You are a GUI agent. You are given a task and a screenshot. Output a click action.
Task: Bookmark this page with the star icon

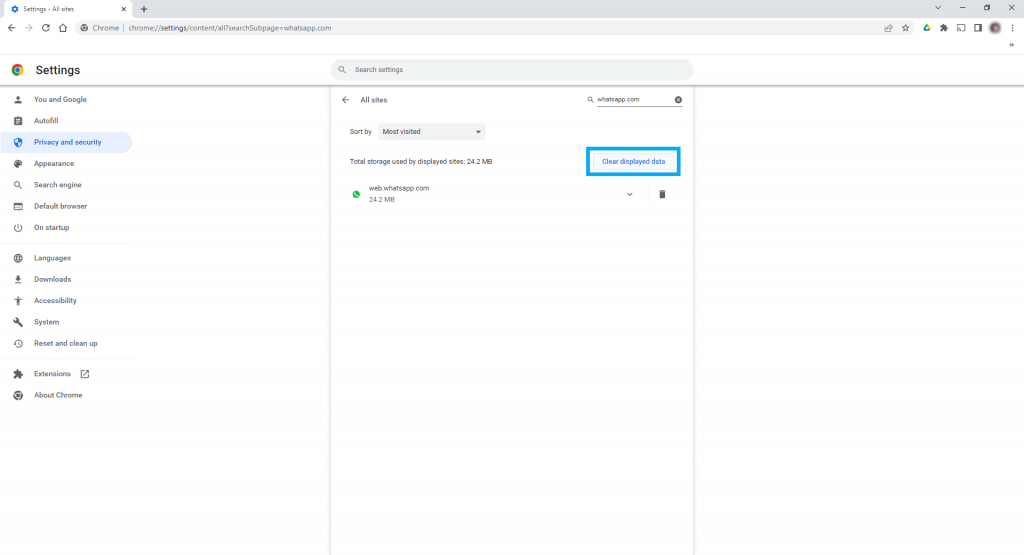(905, 28)
